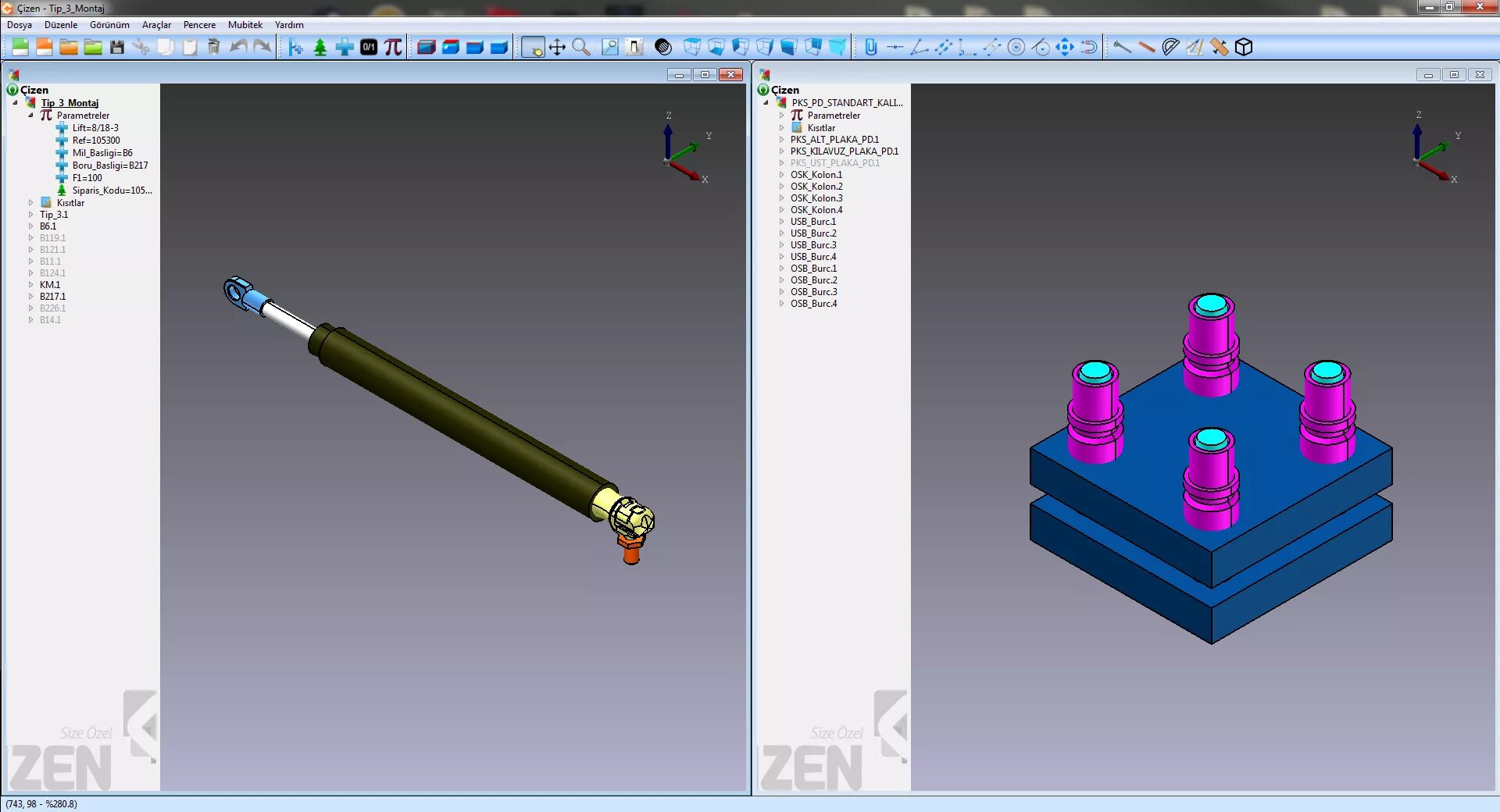
Task: Collapse the PKS_PD_STANDART_KALI... root node
Action: tap(766, 102)
